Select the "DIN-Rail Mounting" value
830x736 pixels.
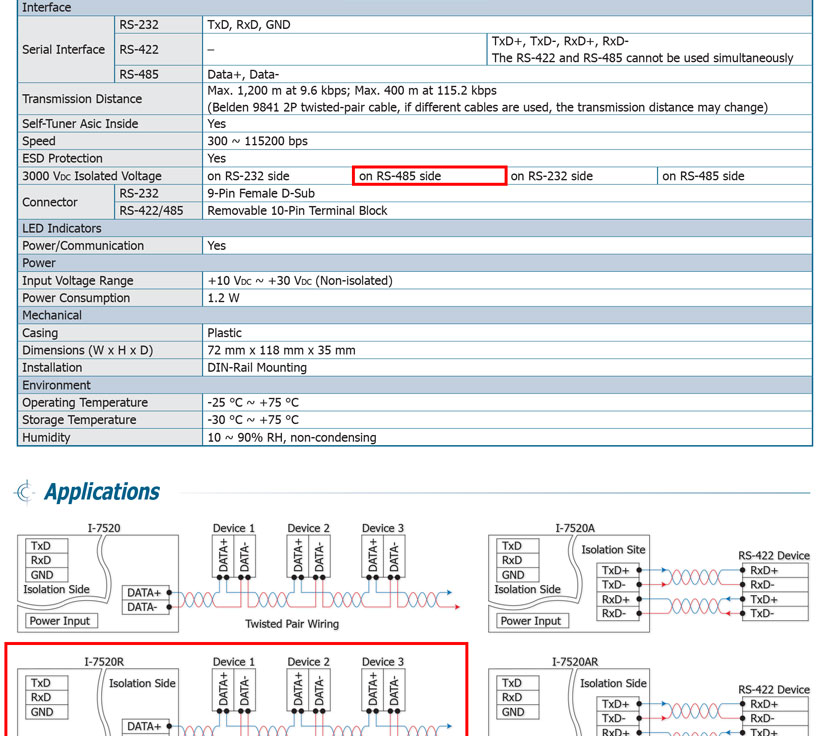257,367
